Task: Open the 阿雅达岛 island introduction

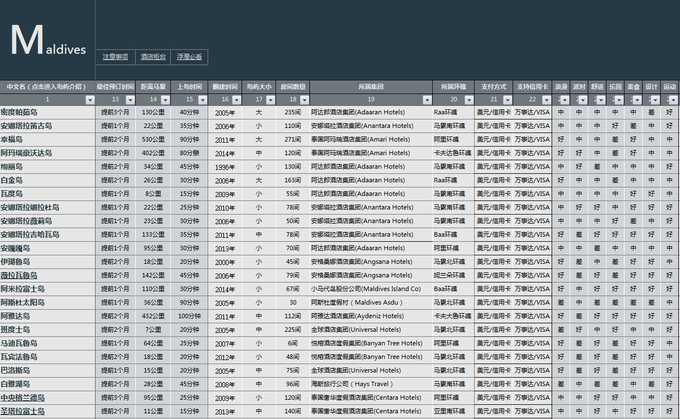Action: pyautogui.click(x=15, y=316)
